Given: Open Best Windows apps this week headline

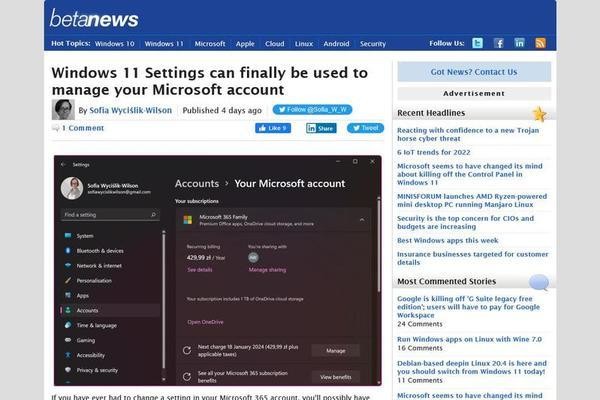Looking at the screenshot, I should (x=448, y=240).
